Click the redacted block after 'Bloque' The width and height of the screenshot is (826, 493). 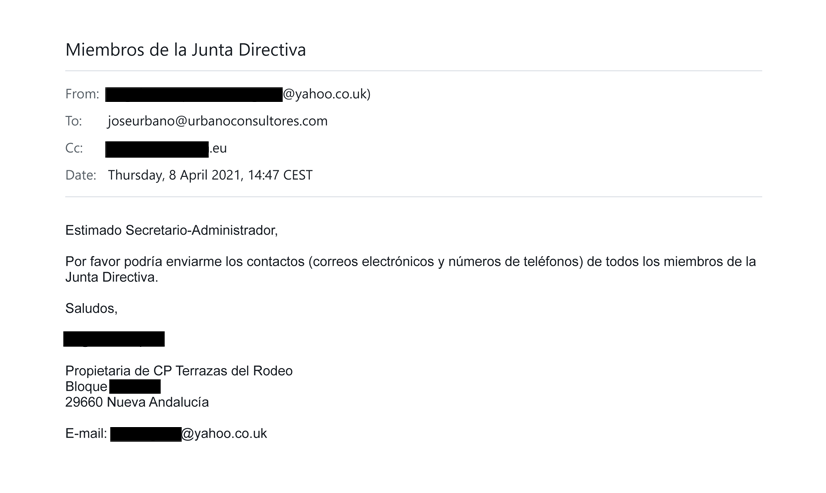click(135, 387)
